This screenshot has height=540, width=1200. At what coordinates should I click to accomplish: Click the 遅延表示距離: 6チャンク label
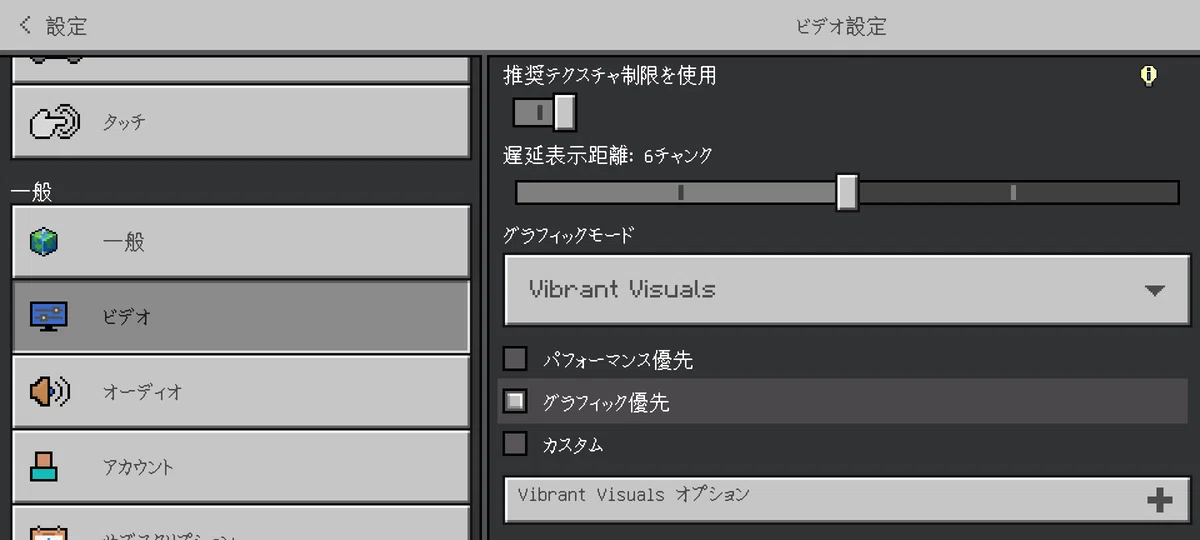click(608, 155)
